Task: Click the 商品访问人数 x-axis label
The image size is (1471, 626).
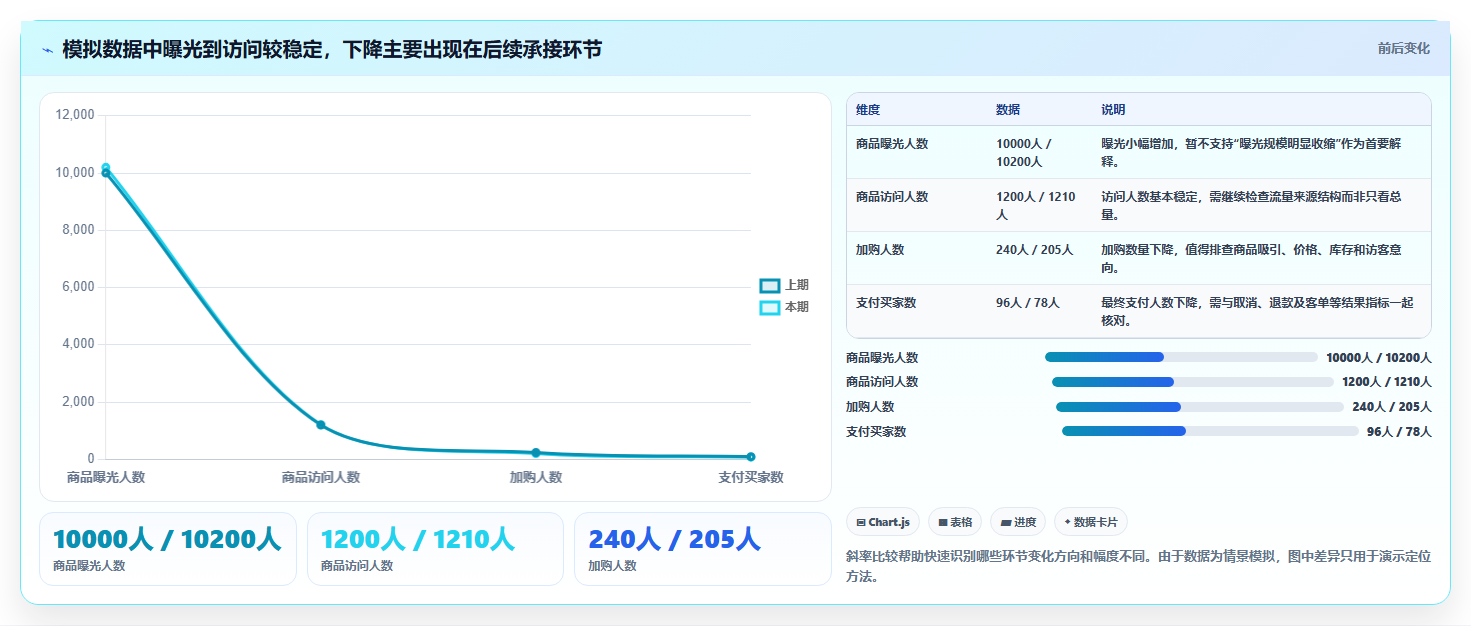Action: coord(321,478)
